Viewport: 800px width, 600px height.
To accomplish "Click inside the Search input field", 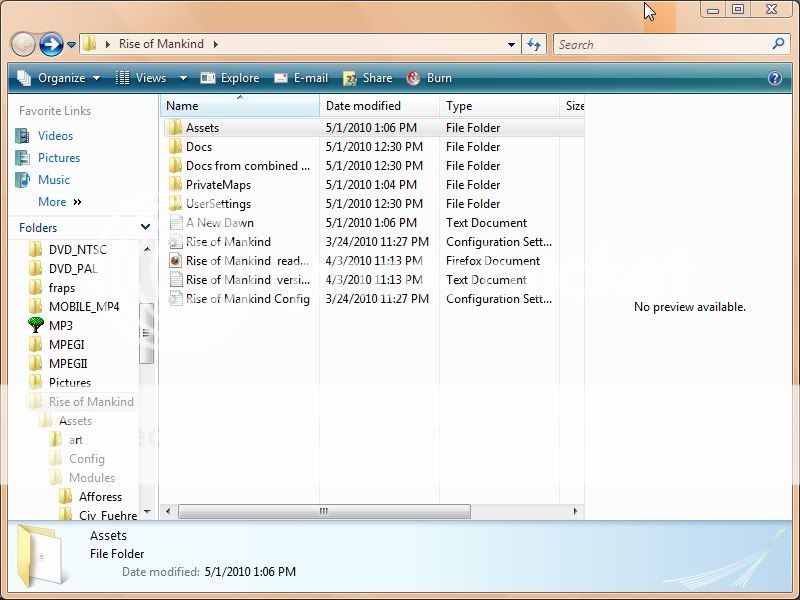I will pos(663,45).
